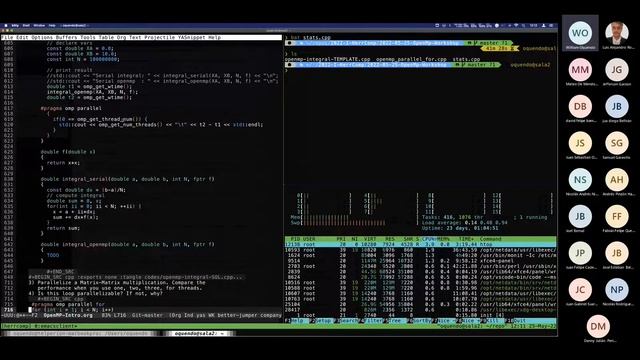640x360 pixels.
Task: Sort htop by the Command column header
Action: (491, 239)
